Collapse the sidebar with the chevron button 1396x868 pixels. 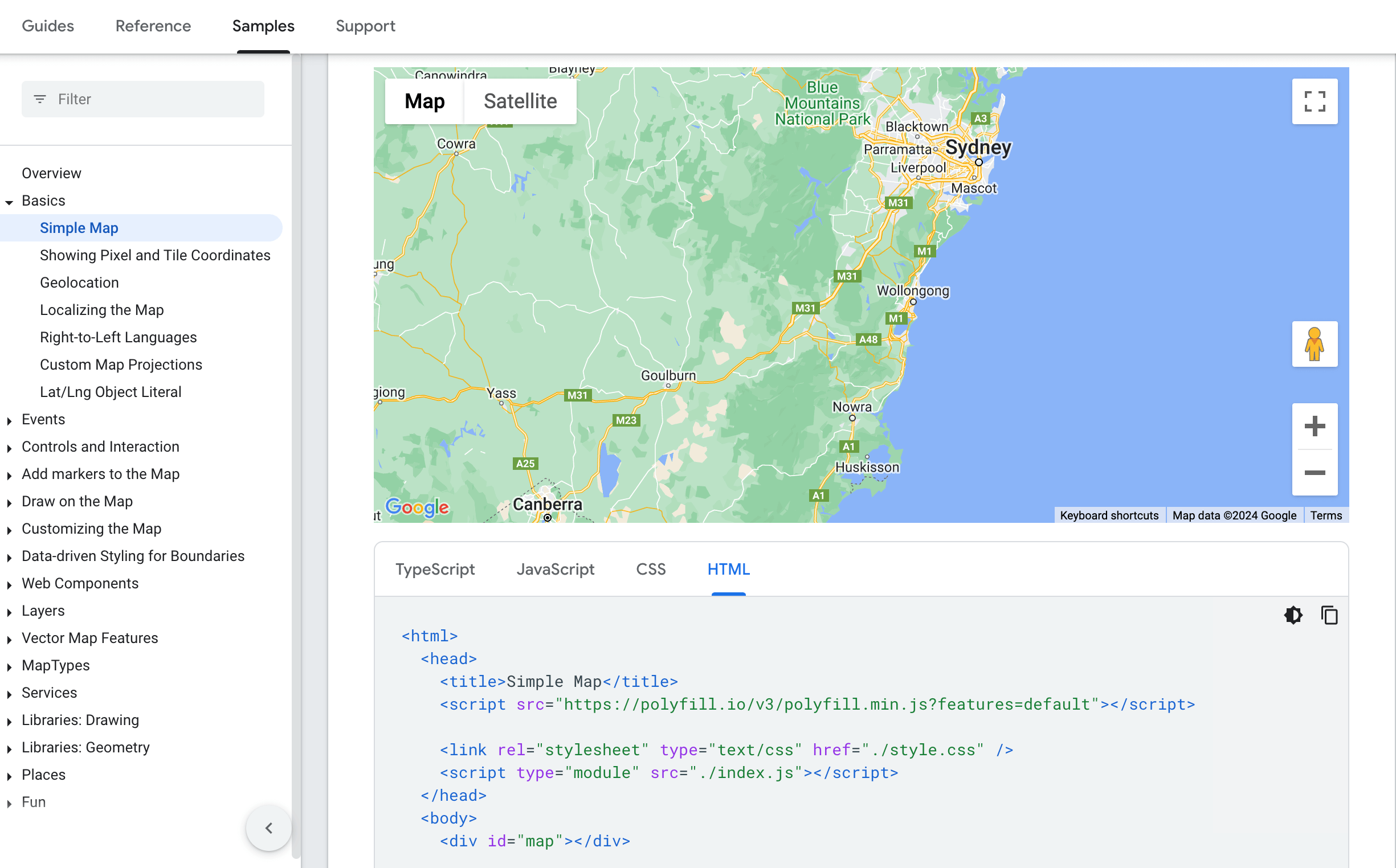click(x=269, y=828)
